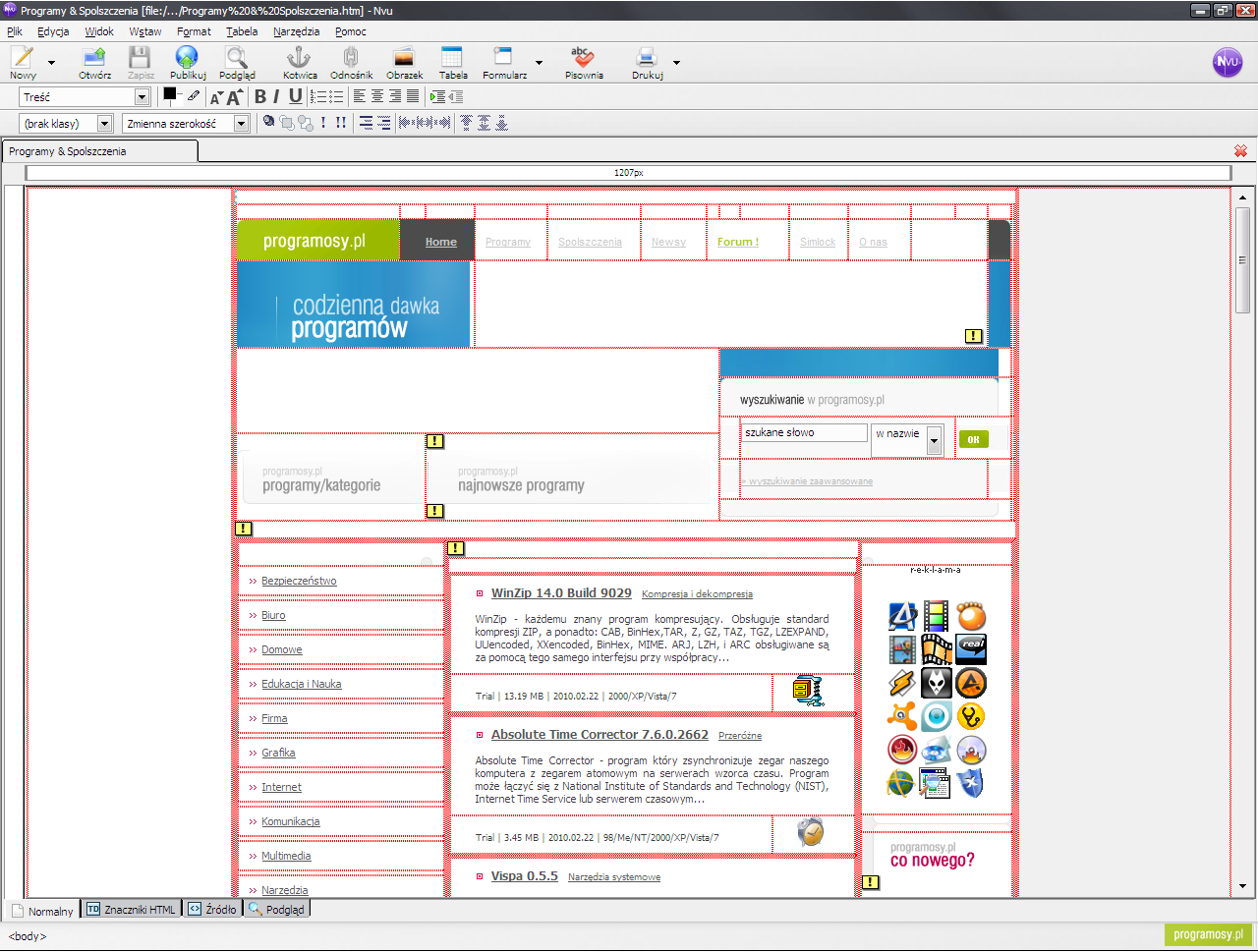Center text using the align center icon
The height and width of the screenshot is (952, 1258).
[376, 96]
